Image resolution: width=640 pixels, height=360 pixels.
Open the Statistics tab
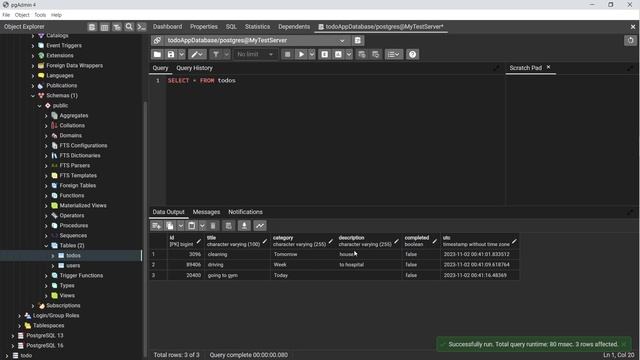click(x=257, y=27)
